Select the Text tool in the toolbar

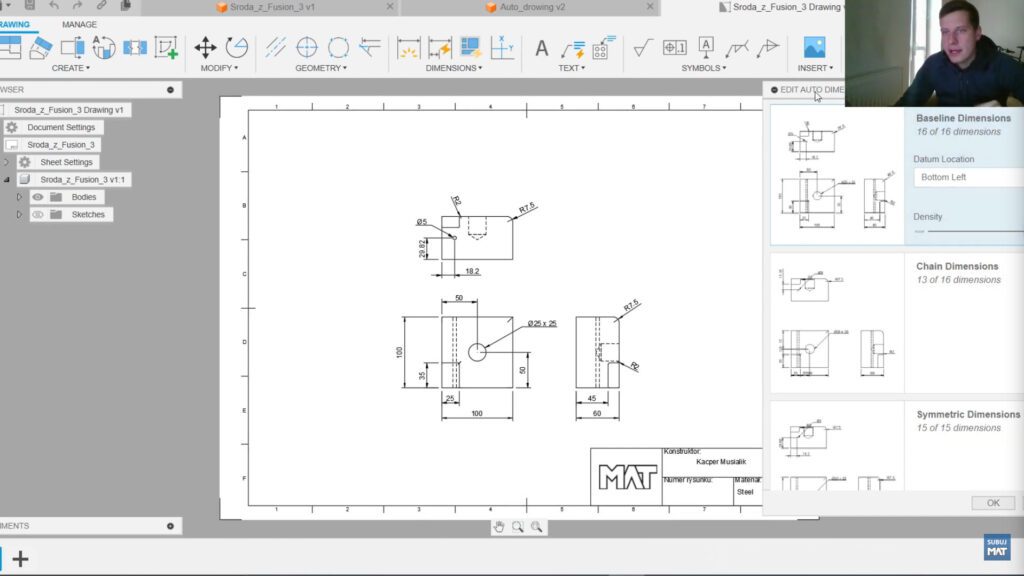click(x=540, y=46)
